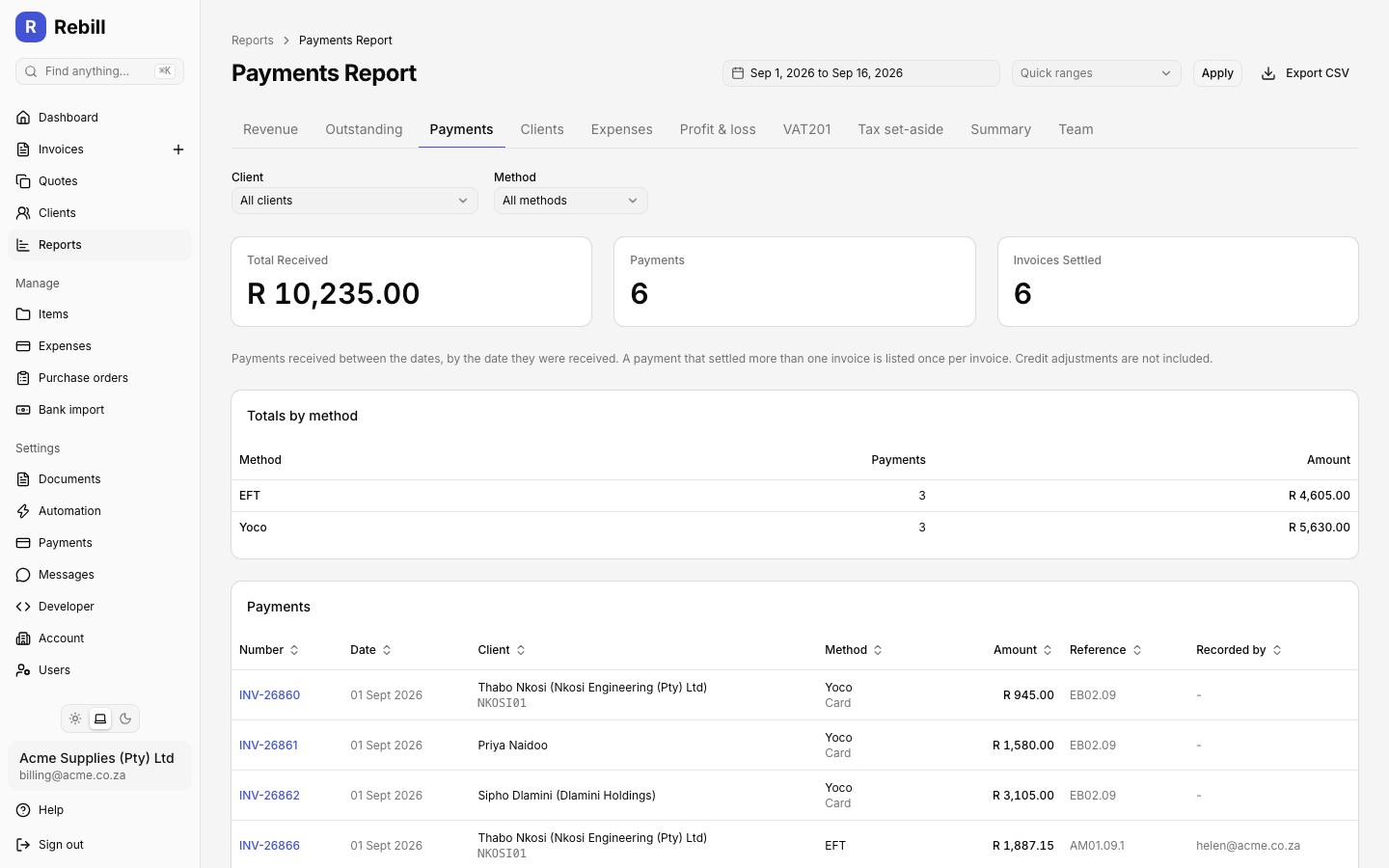Open invoice INV-26862 link

coord(269,796)
